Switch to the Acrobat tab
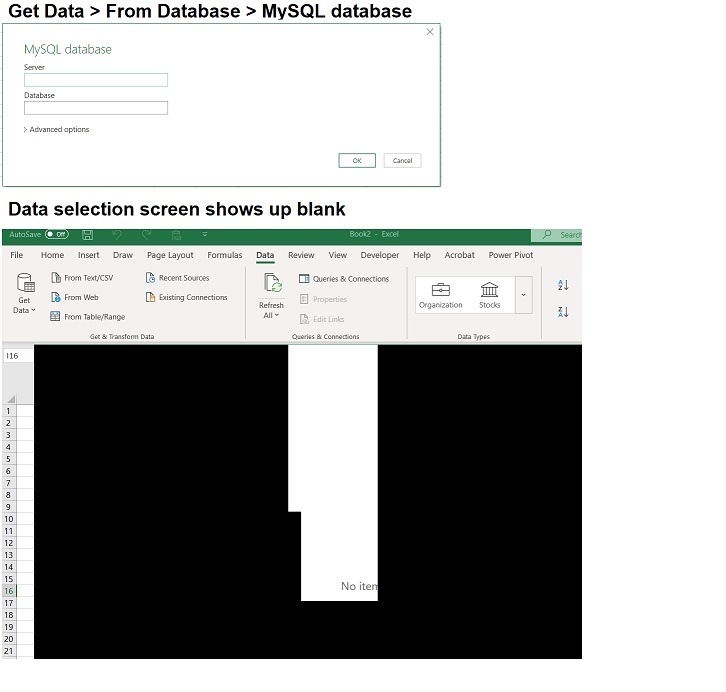This screenshot has height=692, width=726. 459,255
